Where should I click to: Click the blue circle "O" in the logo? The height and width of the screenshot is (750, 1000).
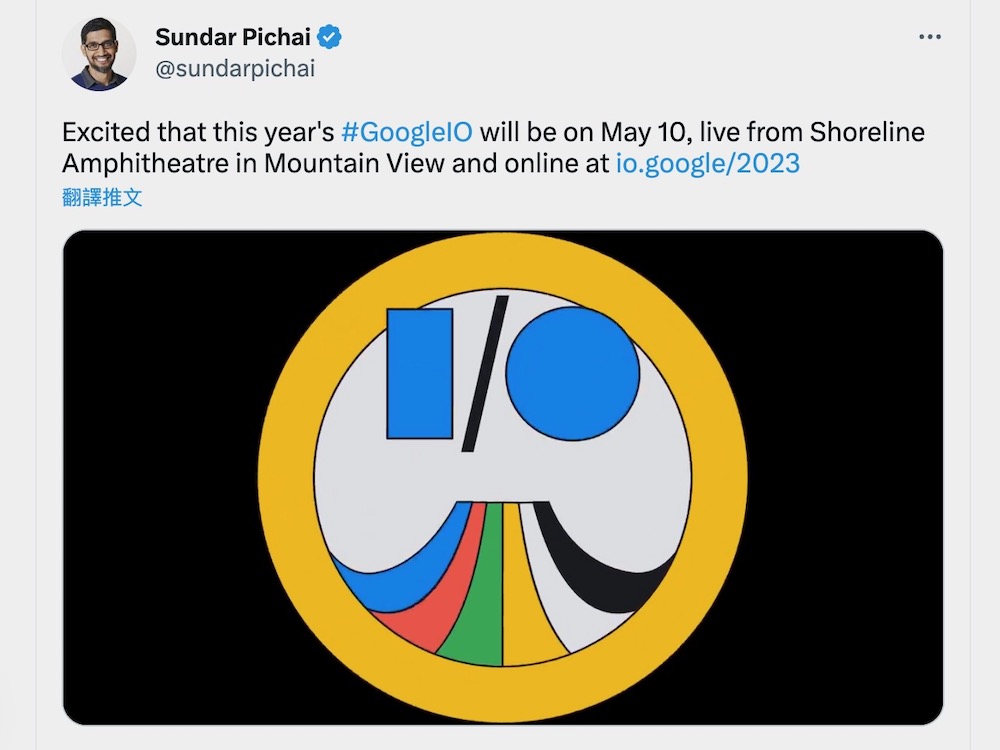pos(572,373)
